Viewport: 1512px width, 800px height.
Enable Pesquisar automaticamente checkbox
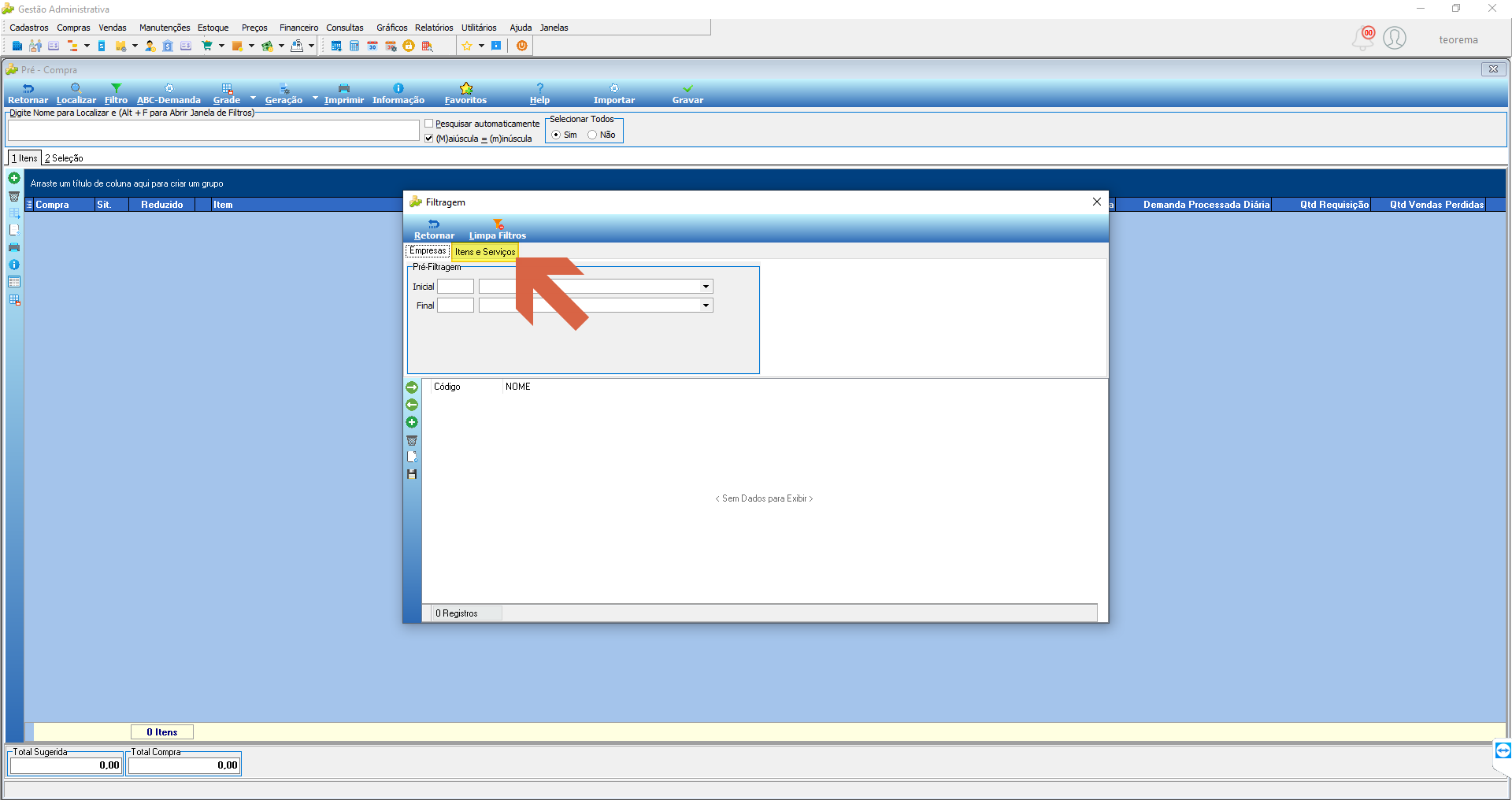(x=429, y=124)
